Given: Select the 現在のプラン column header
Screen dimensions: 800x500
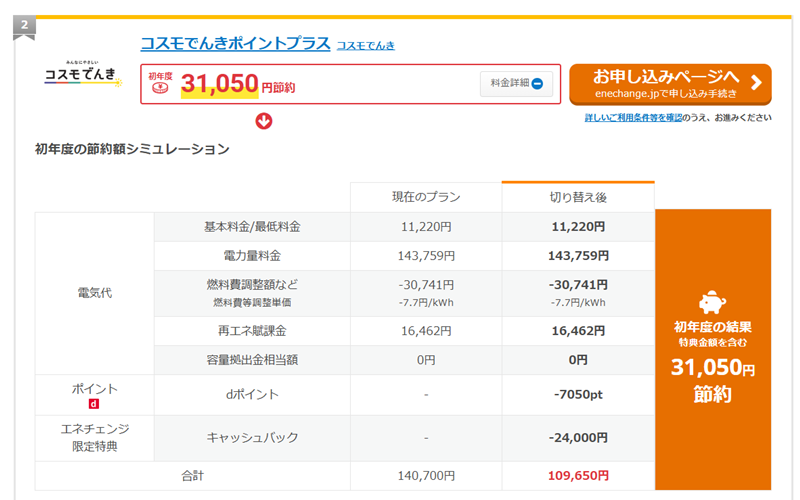Looking at the screenshot, I should pos(425,197).
